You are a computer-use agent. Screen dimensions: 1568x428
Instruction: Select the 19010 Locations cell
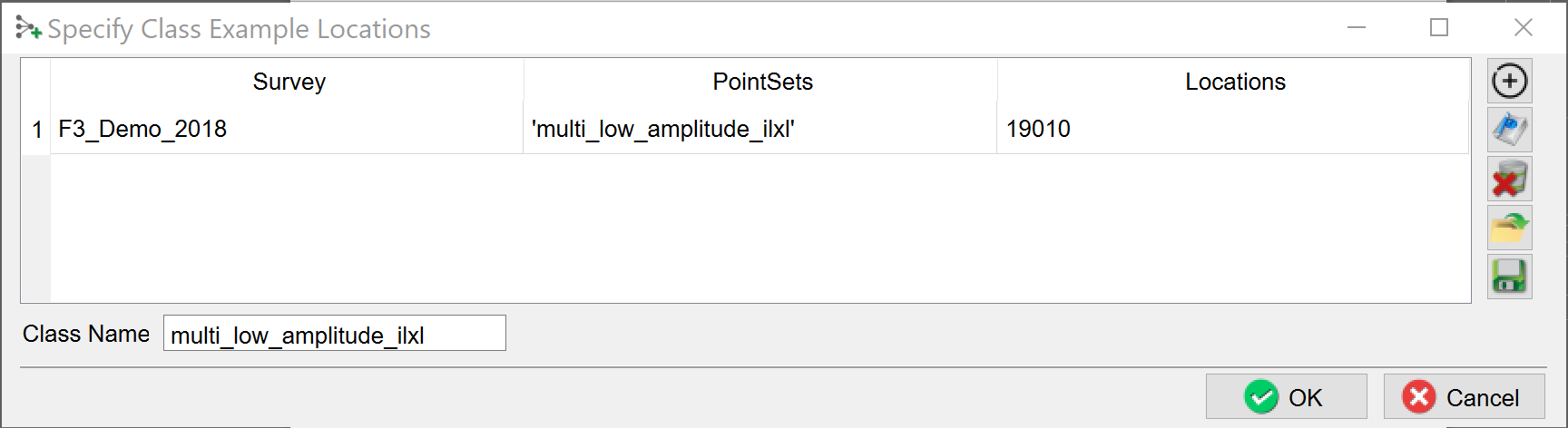[x=1232, y=130]
